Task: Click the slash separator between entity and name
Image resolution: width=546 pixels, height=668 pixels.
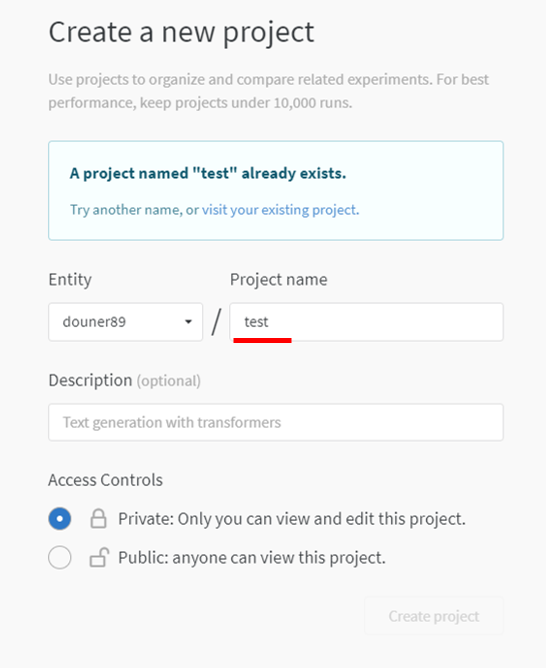Action: point(216,322)
